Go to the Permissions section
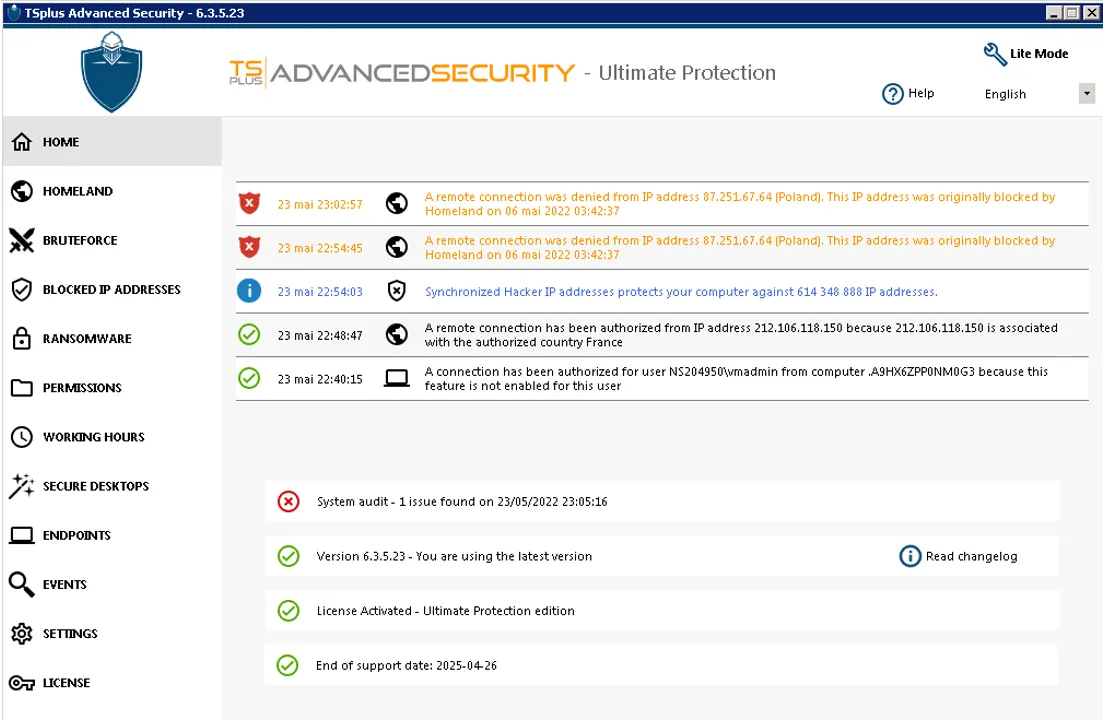The height and width of the screenshot is (720, 1104). 82,388
